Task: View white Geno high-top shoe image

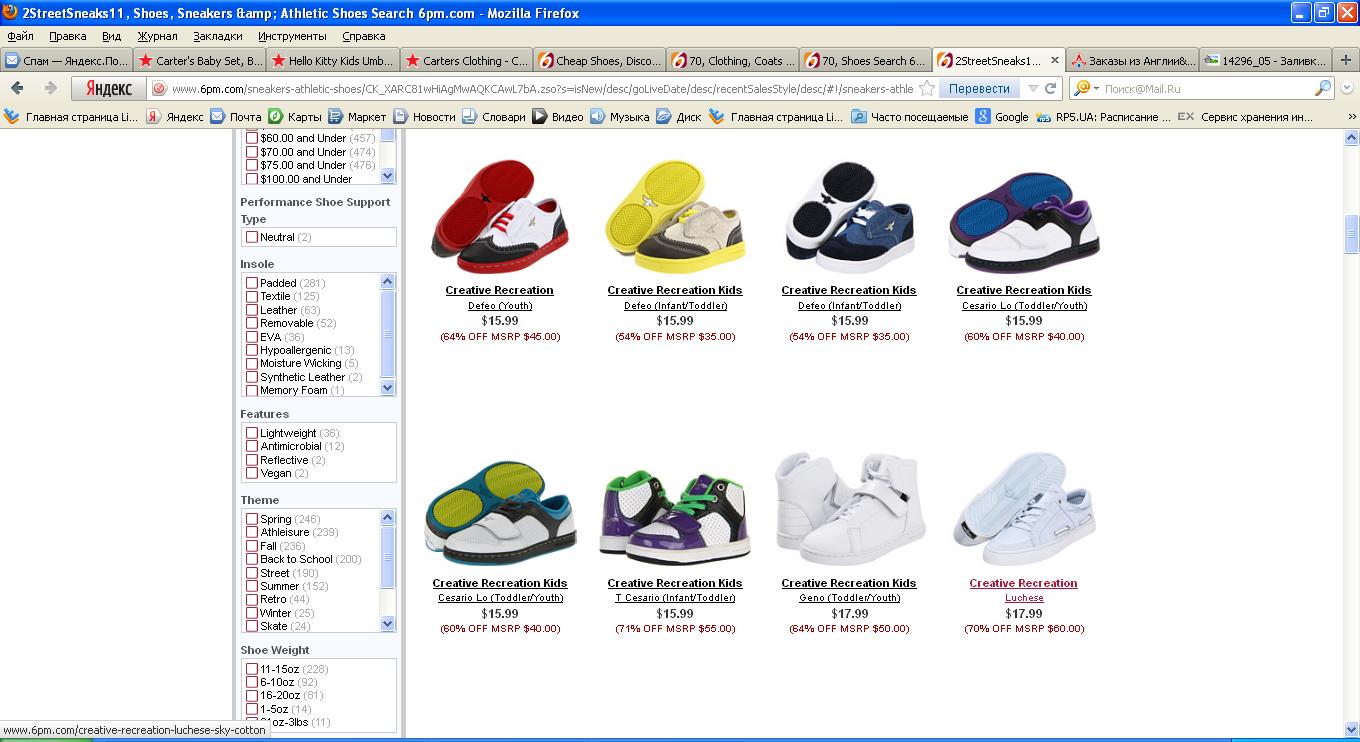Action: [x=849, y=508]
